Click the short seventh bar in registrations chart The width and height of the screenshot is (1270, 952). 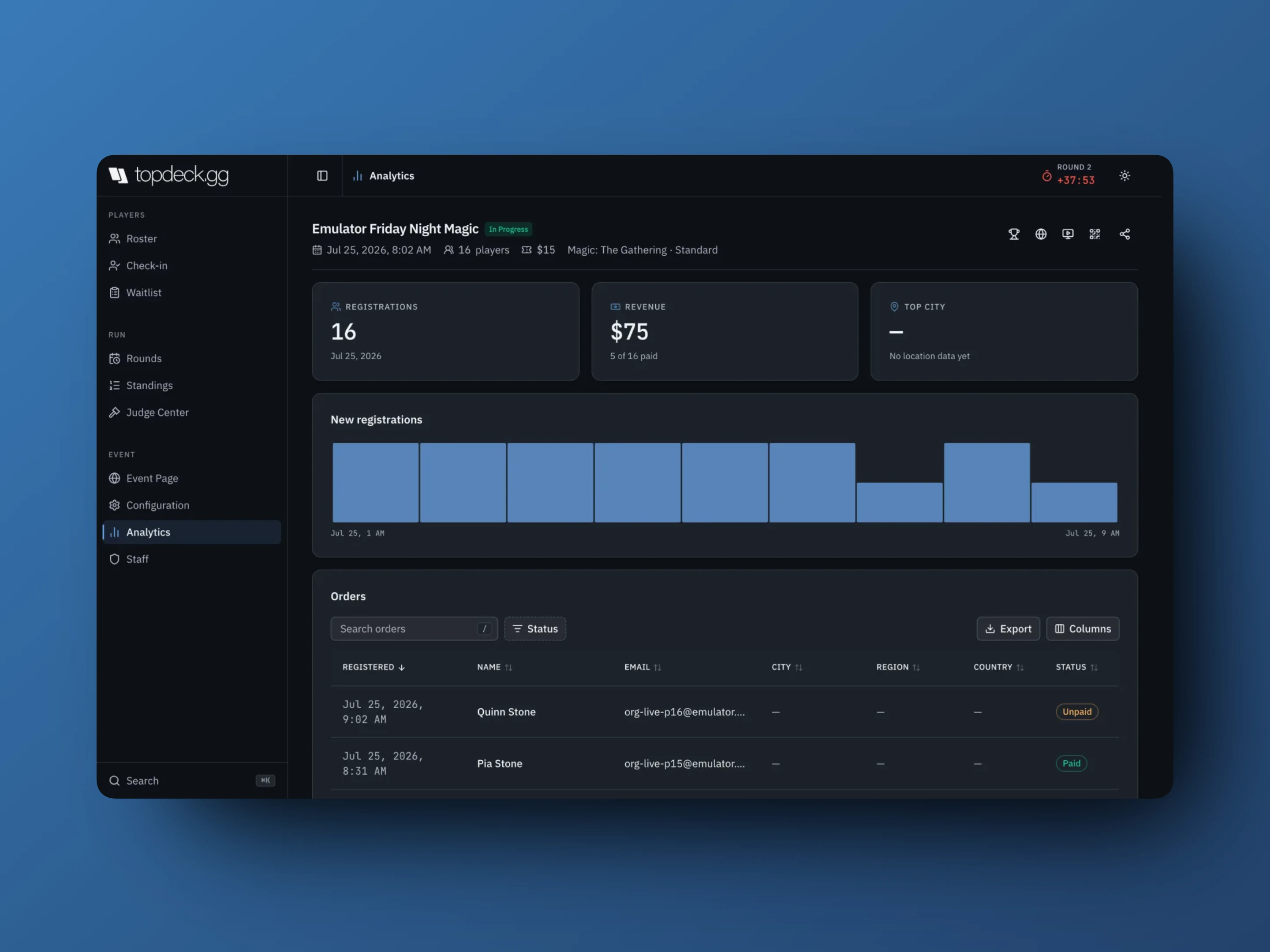tap(900, 502)
